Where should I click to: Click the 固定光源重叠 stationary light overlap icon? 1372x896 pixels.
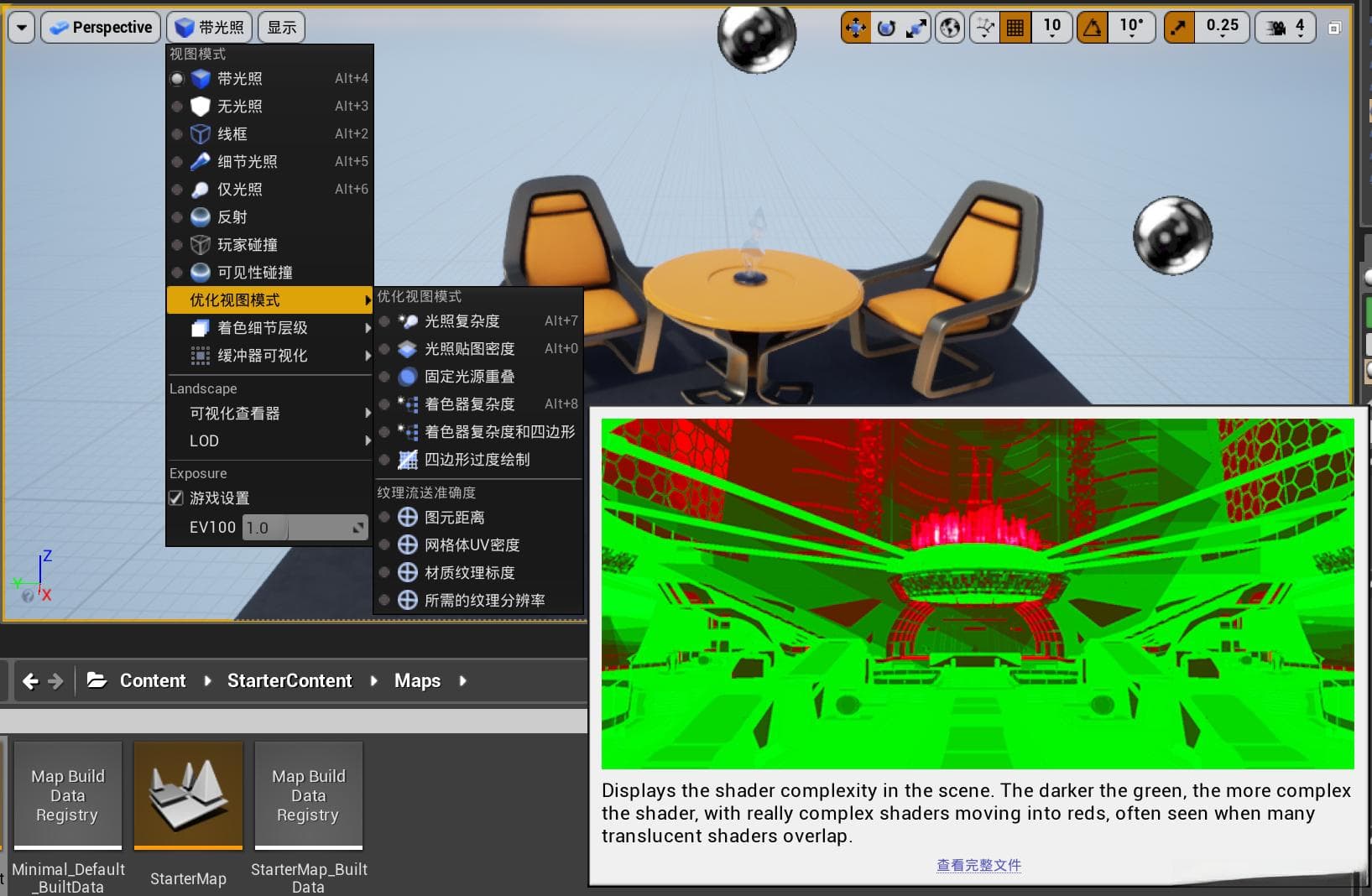408,377
